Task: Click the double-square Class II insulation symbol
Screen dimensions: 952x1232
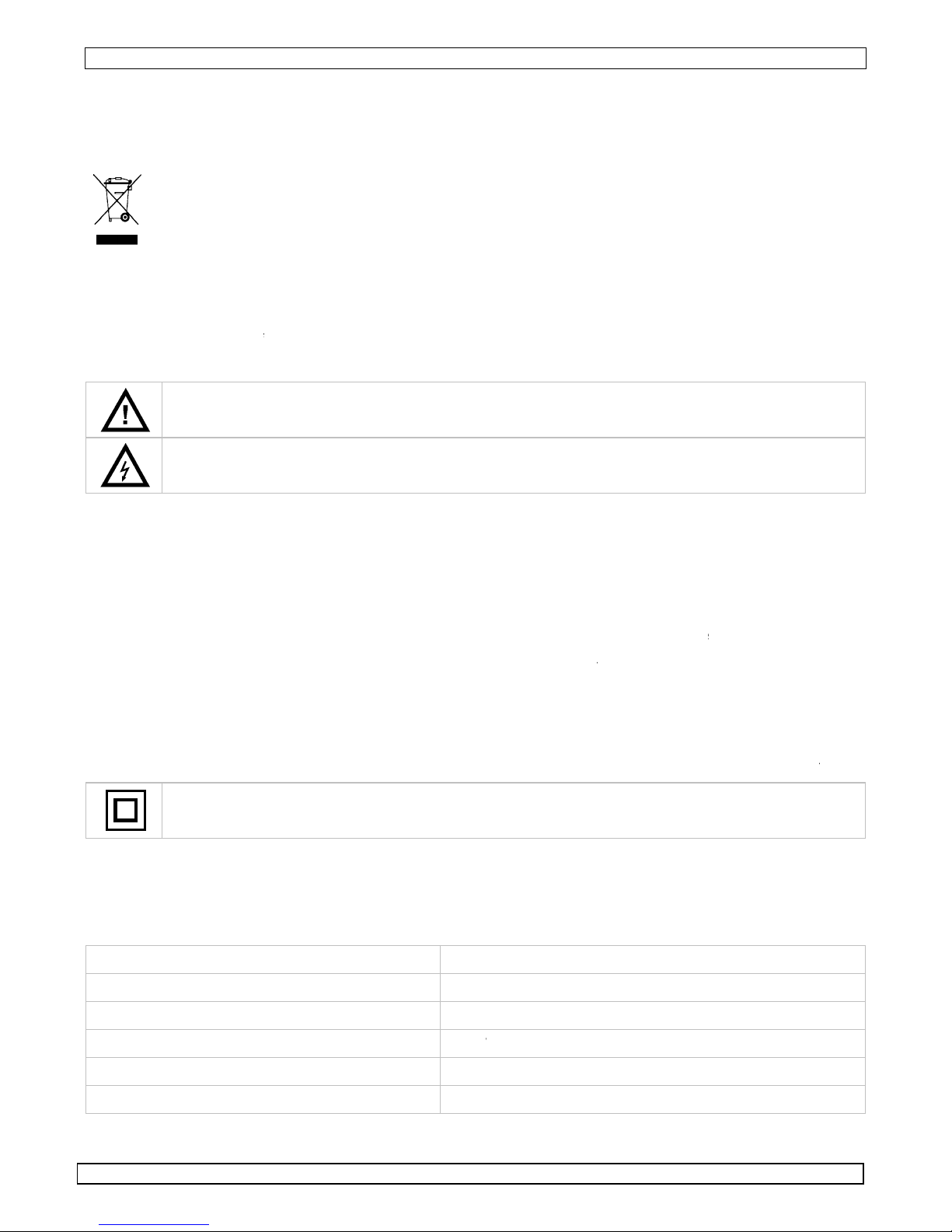Action: (x=124, y=811)
